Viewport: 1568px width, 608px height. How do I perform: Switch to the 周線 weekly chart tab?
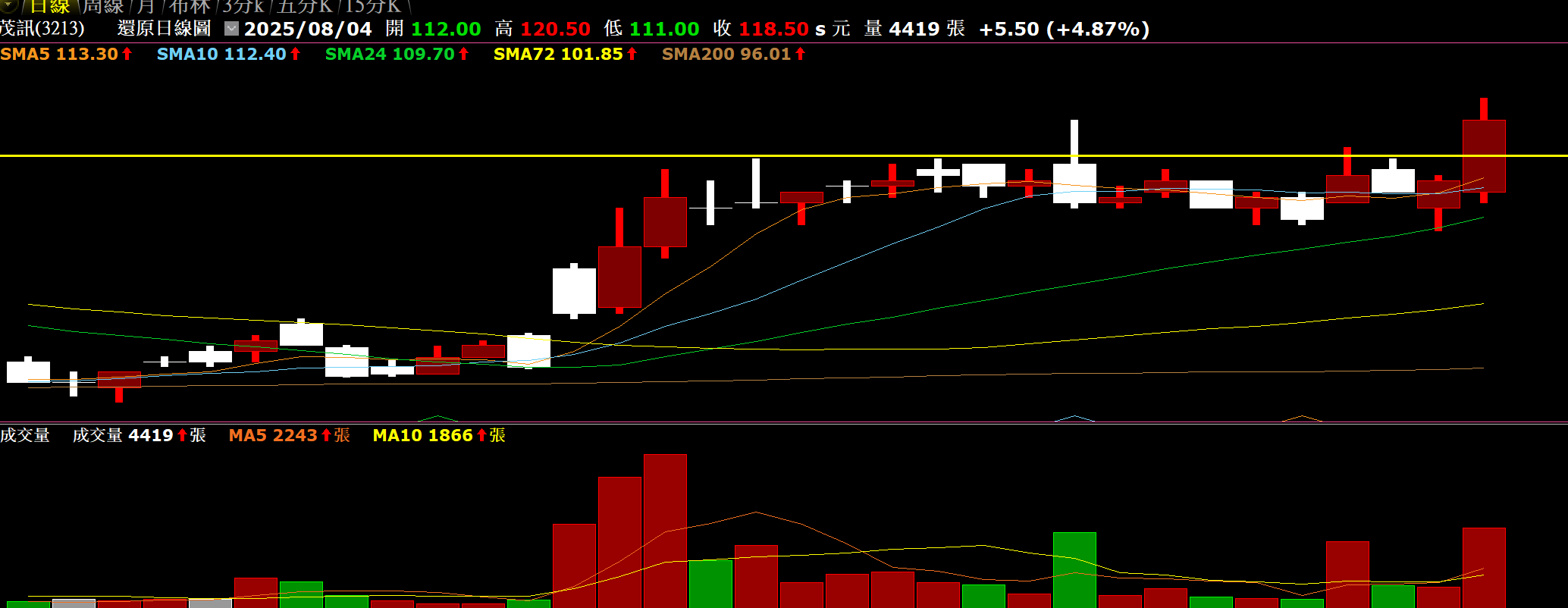[103, 6]
